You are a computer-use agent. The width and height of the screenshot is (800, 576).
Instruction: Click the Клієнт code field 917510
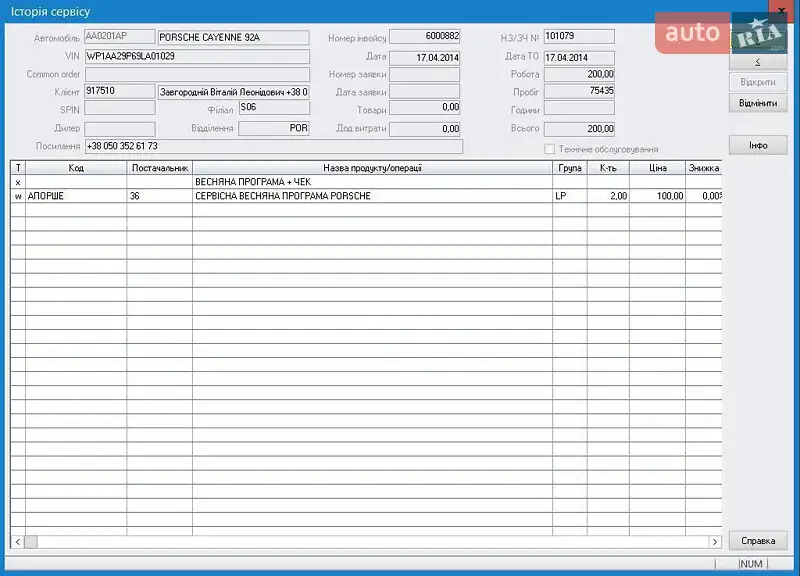click(119, 92)
